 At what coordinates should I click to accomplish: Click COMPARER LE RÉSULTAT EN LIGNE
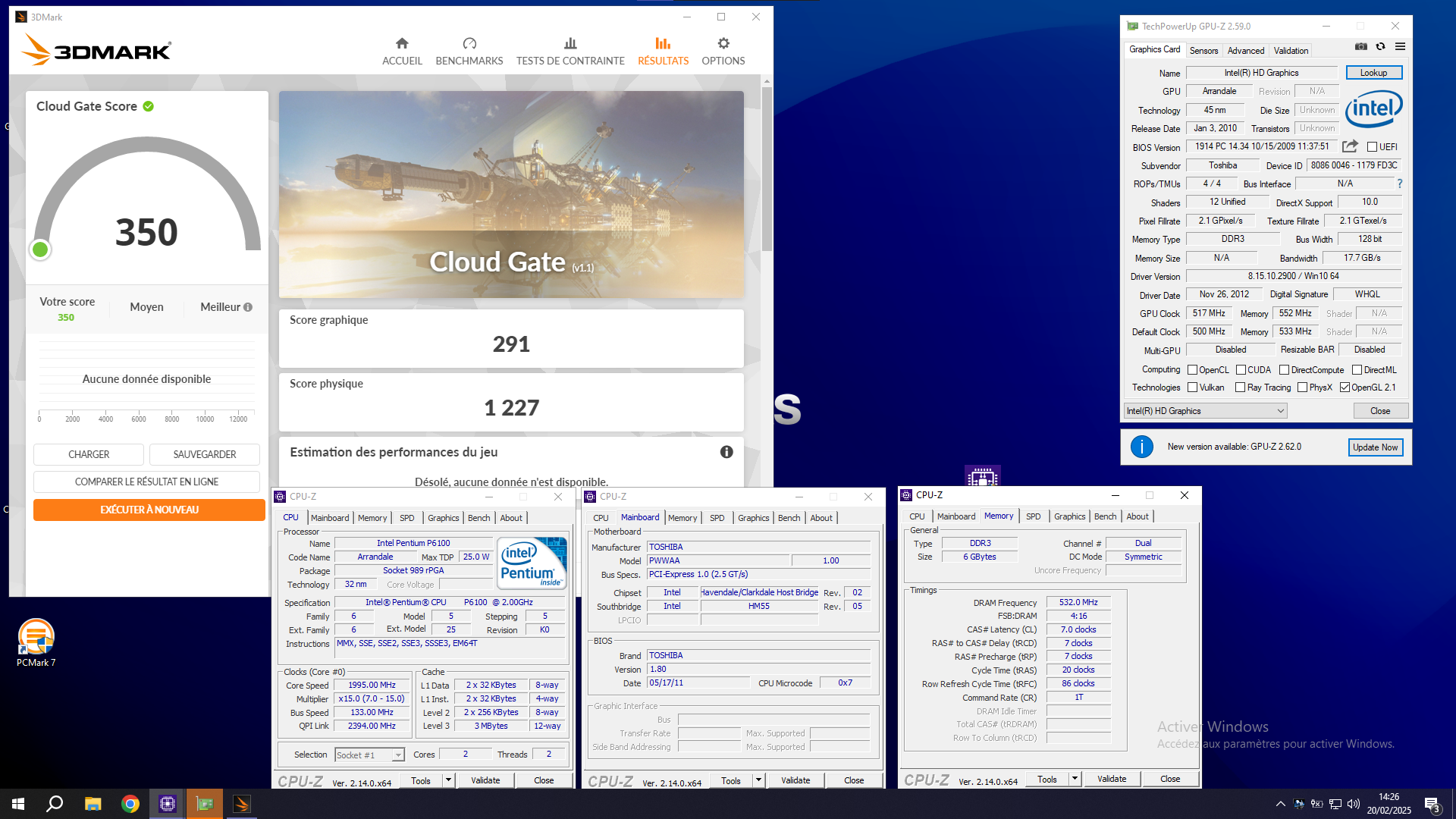(x=146, y=482)
